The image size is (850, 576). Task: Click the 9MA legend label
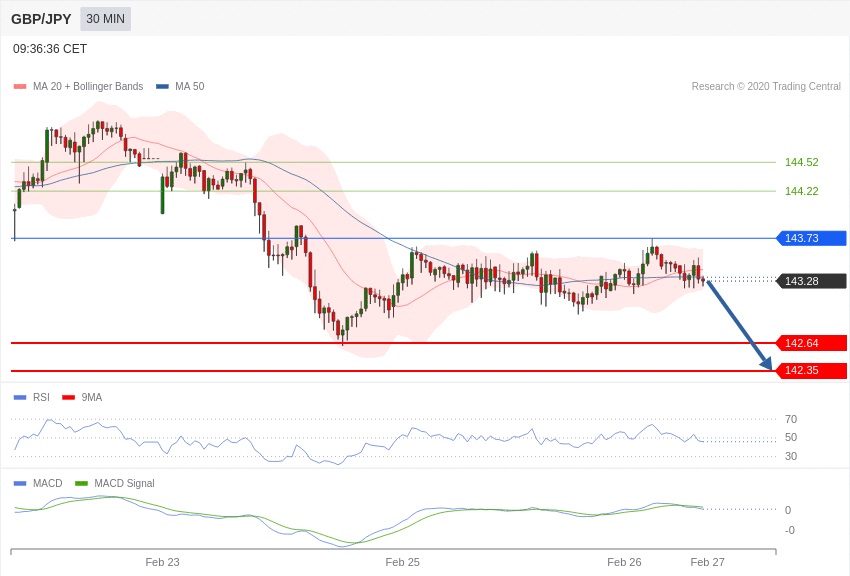pyautogui.click(x=92, y=397)
